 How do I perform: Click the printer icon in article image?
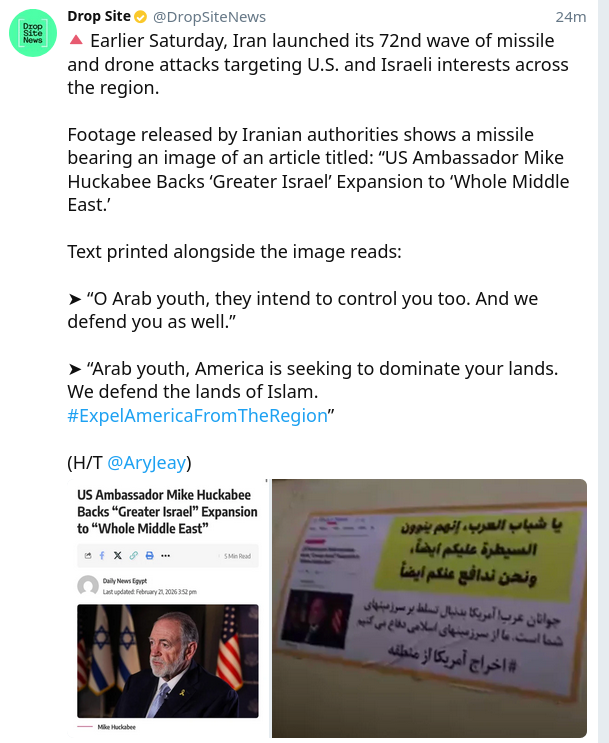(149, 555)
